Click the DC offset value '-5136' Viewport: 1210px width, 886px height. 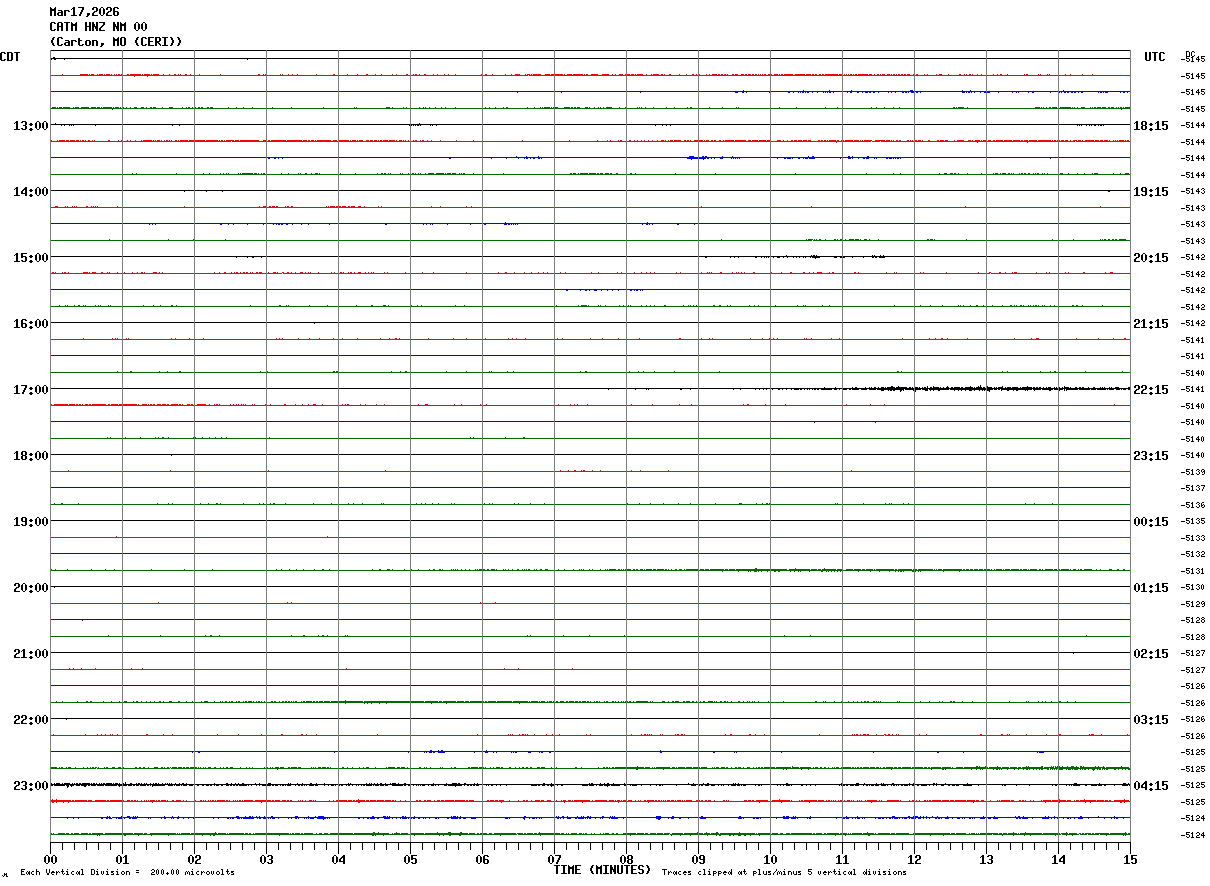pos(1193,505)
